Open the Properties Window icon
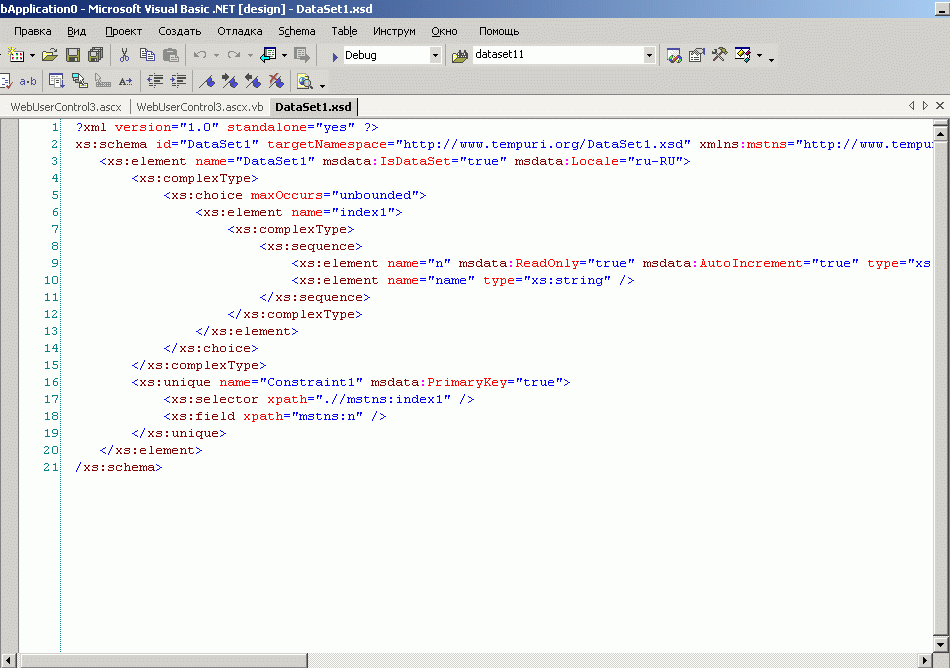The width and height of the screenshot is (950, 668). click(x=697, y=55)
